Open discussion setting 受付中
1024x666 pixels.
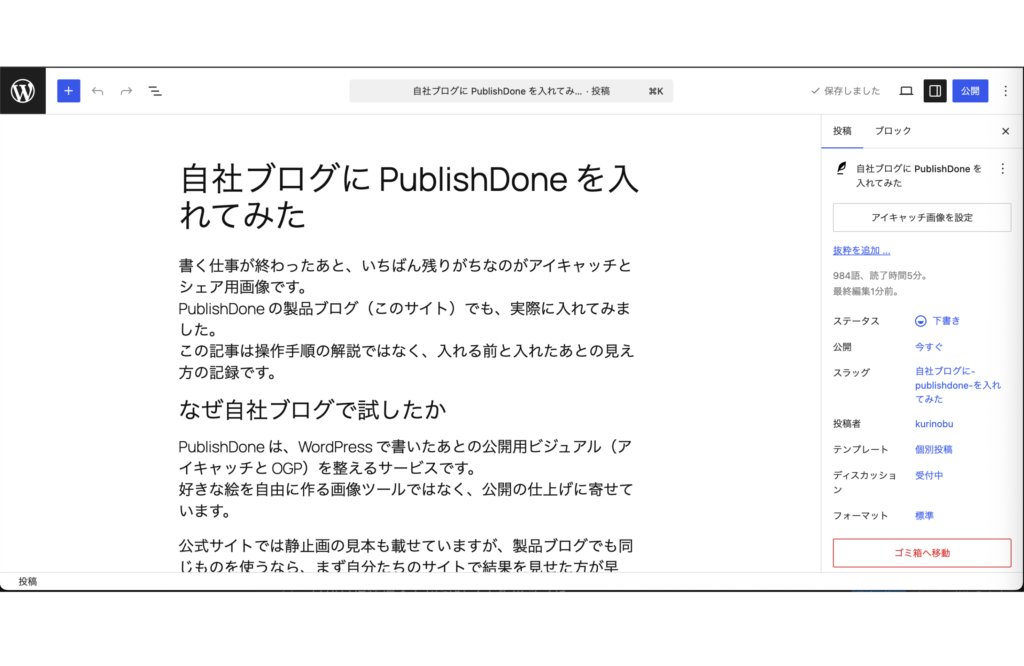(929, 475)
